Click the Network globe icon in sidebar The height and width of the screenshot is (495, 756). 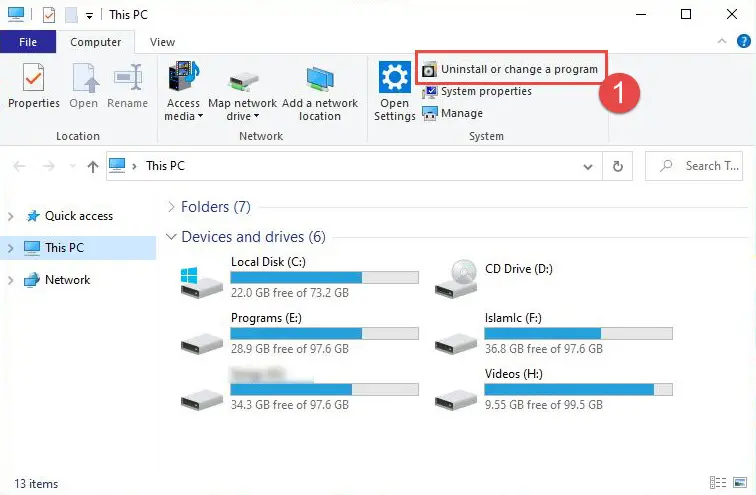[x=32, y=280]
